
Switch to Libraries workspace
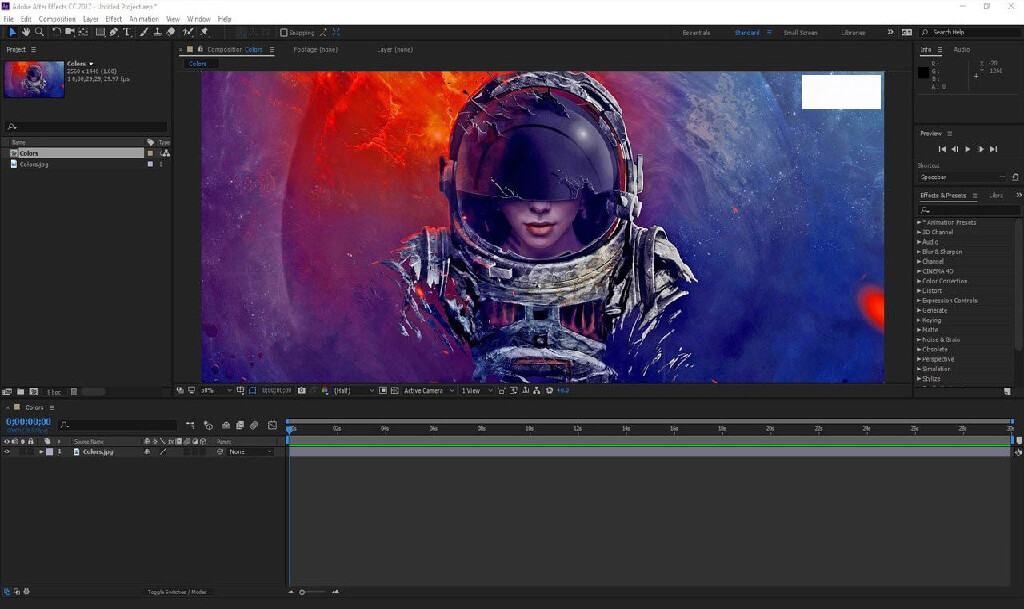853,32
